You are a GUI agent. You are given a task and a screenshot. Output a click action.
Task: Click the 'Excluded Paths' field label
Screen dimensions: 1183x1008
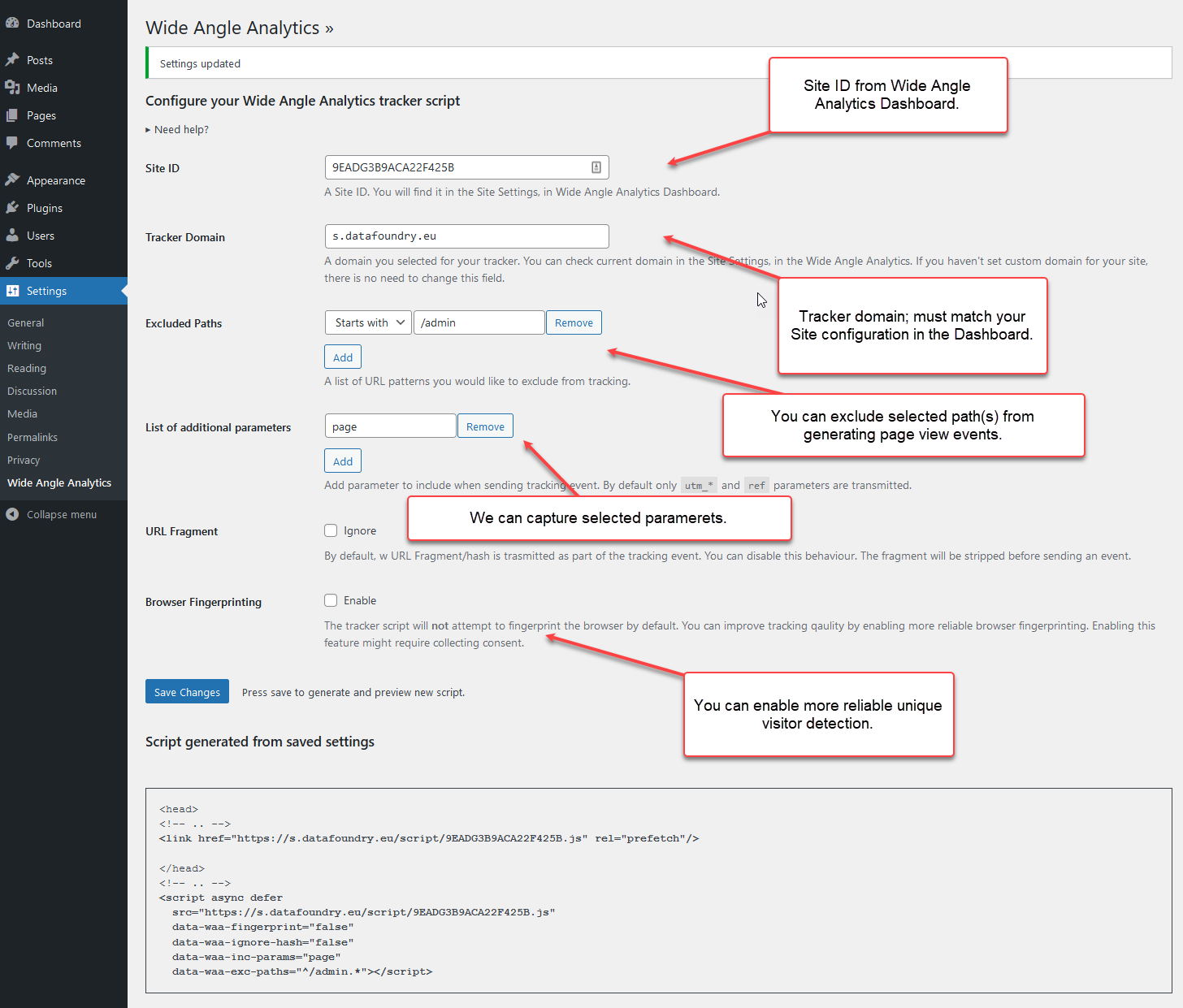point(184,323)
